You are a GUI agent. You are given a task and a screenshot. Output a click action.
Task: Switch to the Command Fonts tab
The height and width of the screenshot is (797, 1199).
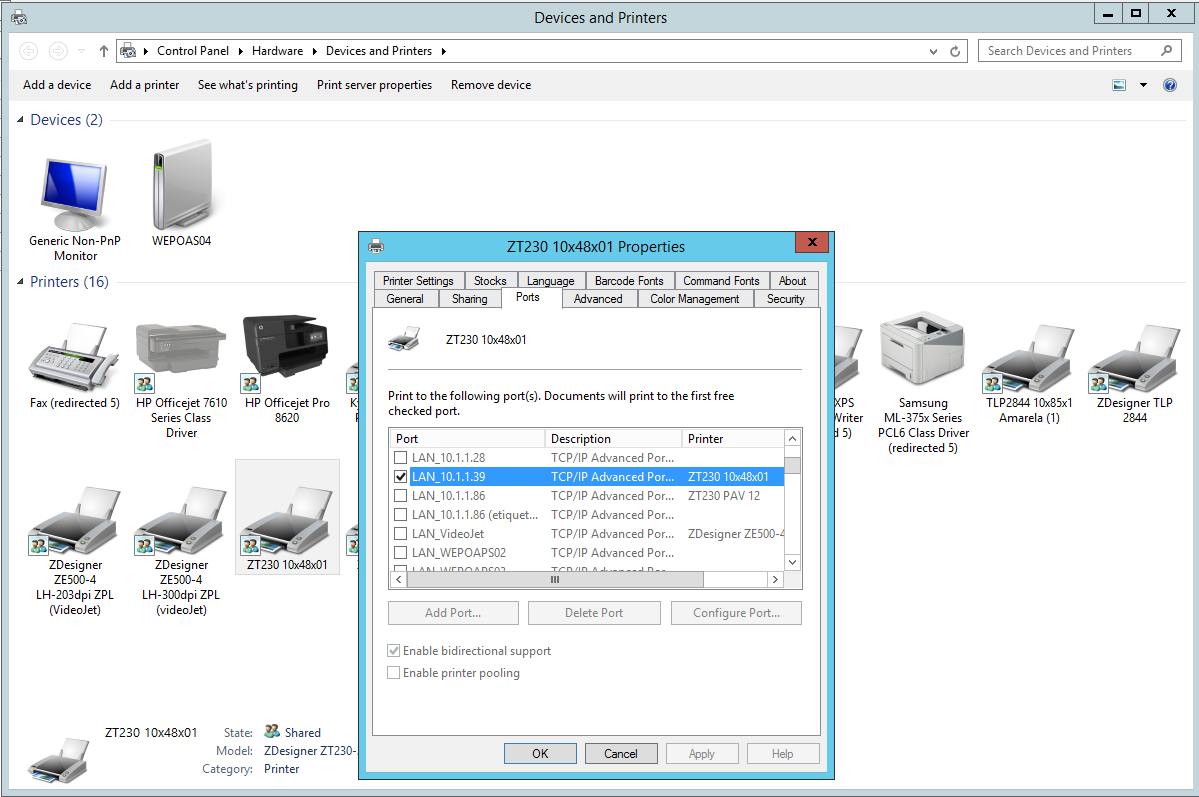721,281
